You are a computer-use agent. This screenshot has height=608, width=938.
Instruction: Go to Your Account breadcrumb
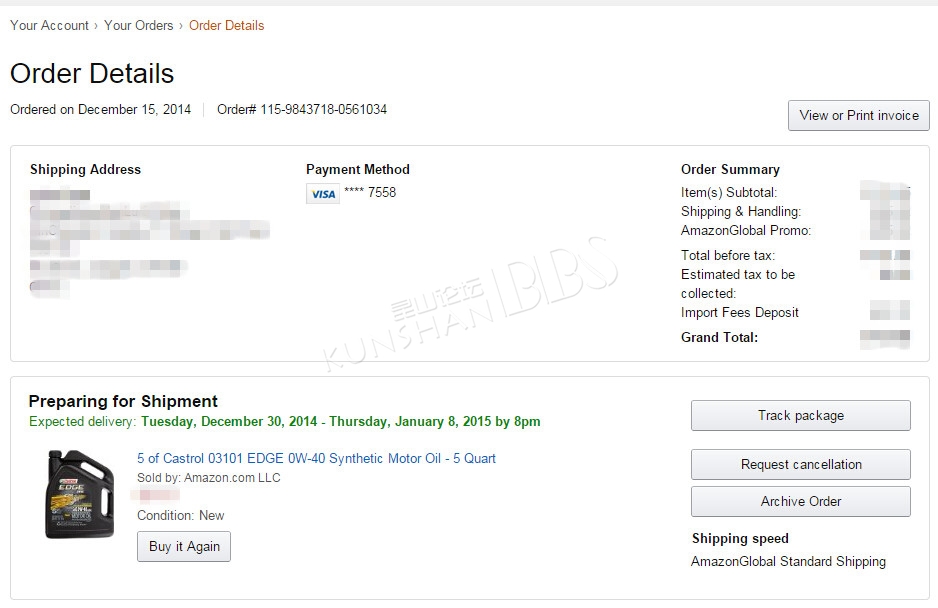pos(49,26)
